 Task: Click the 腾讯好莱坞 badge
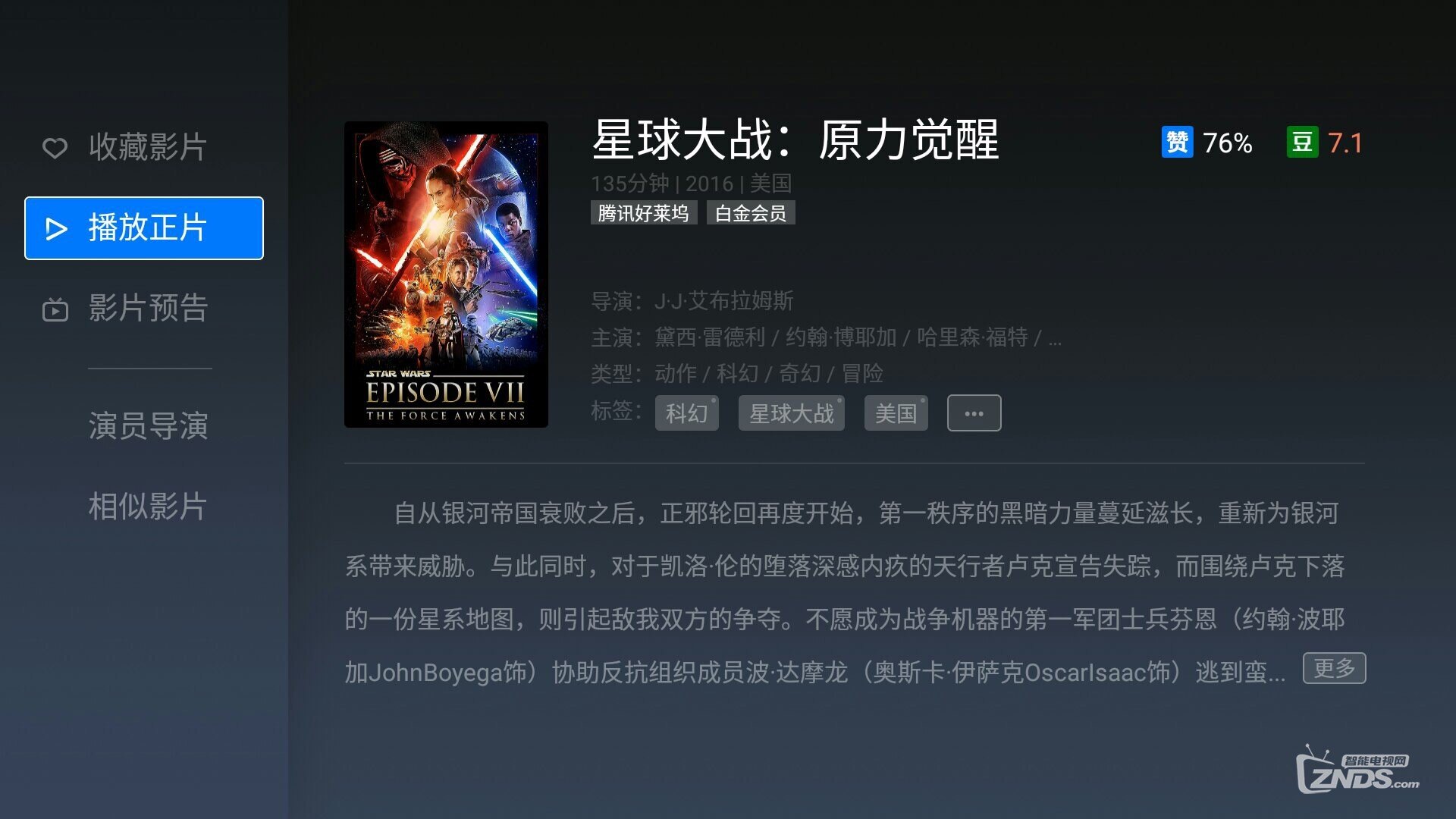643,213
